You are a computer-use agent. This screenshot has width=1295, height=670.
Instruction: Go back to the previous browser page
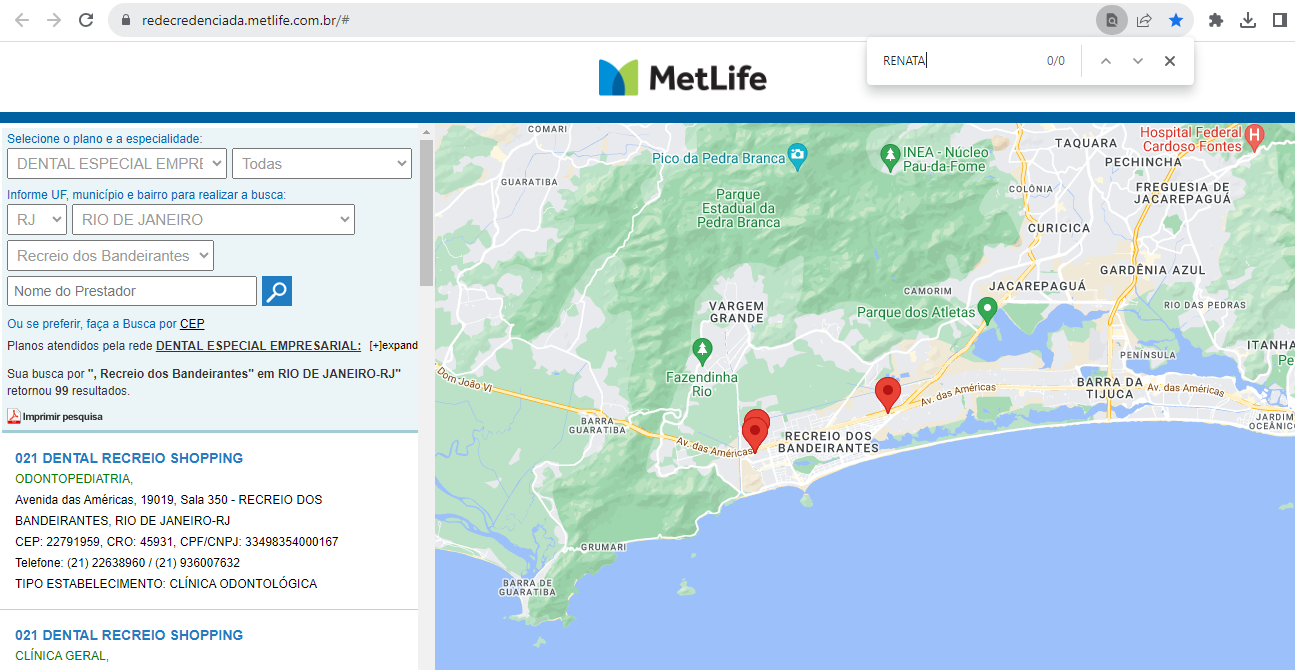pos(22,20)
